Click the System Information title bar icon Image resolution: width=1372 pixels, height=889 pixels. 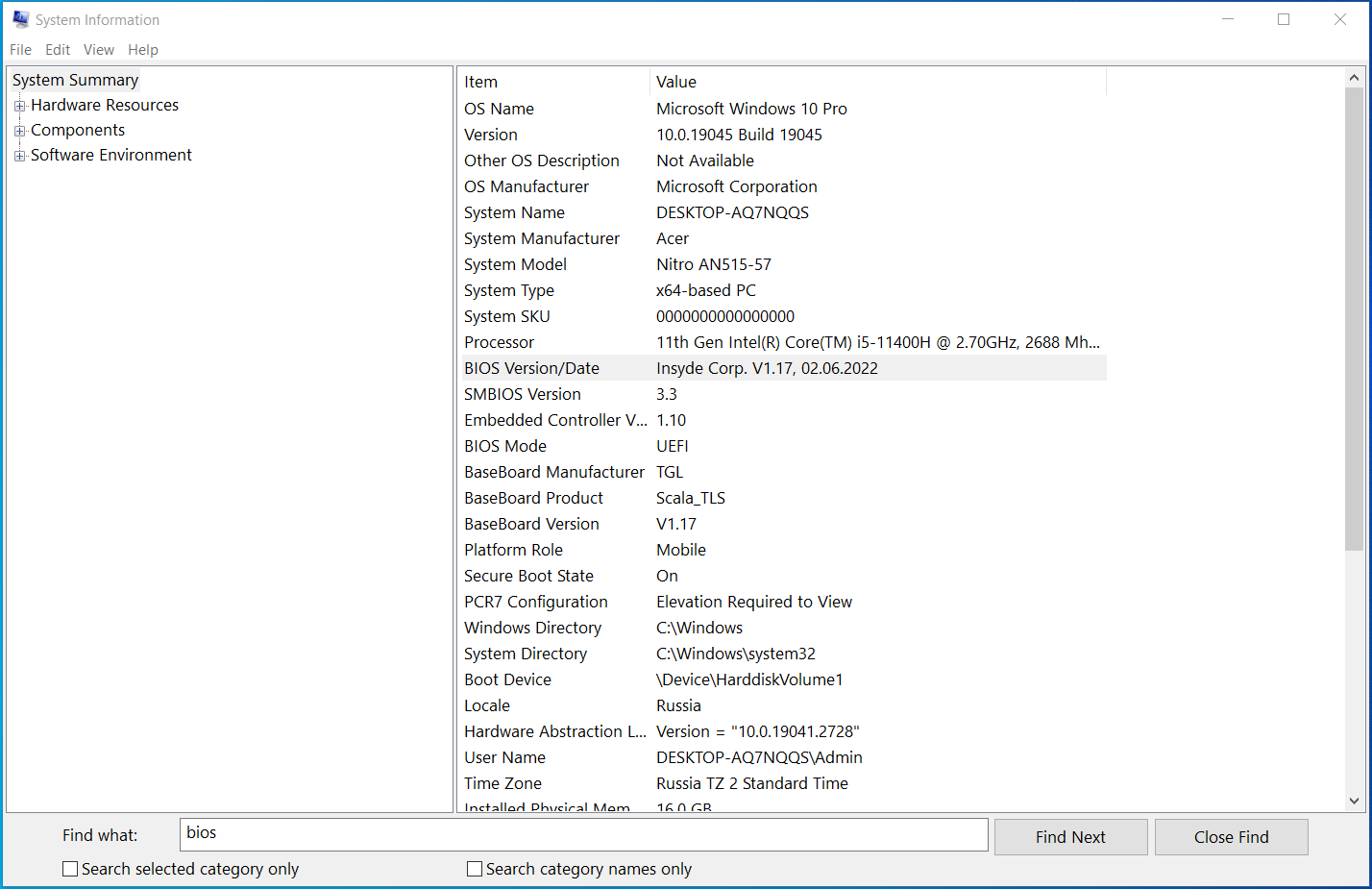(x=20, y=19)
